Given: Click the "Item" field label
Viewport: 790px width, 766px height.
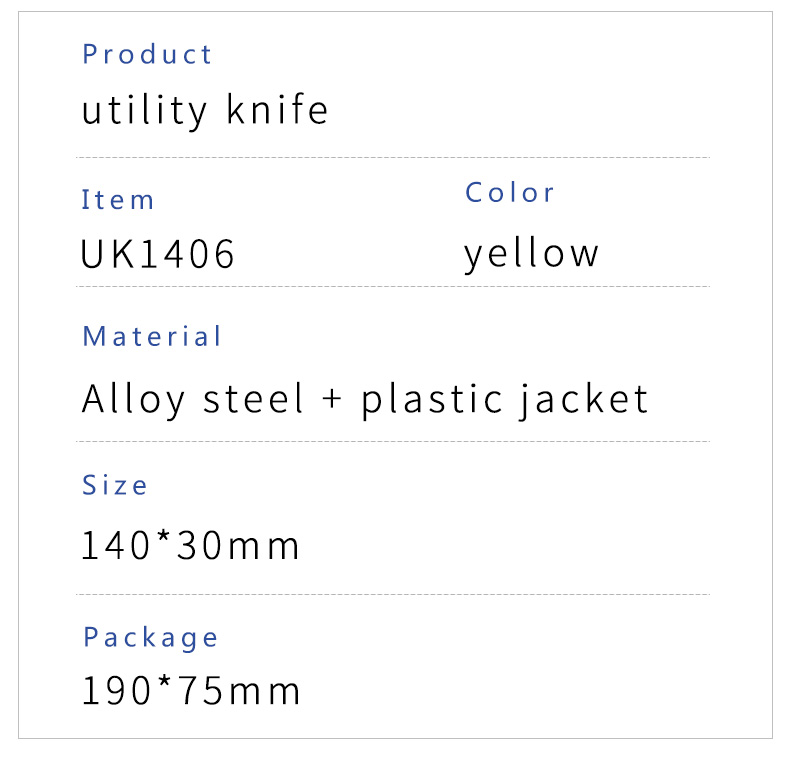Looking at the screenshot, I should [118, 200].
